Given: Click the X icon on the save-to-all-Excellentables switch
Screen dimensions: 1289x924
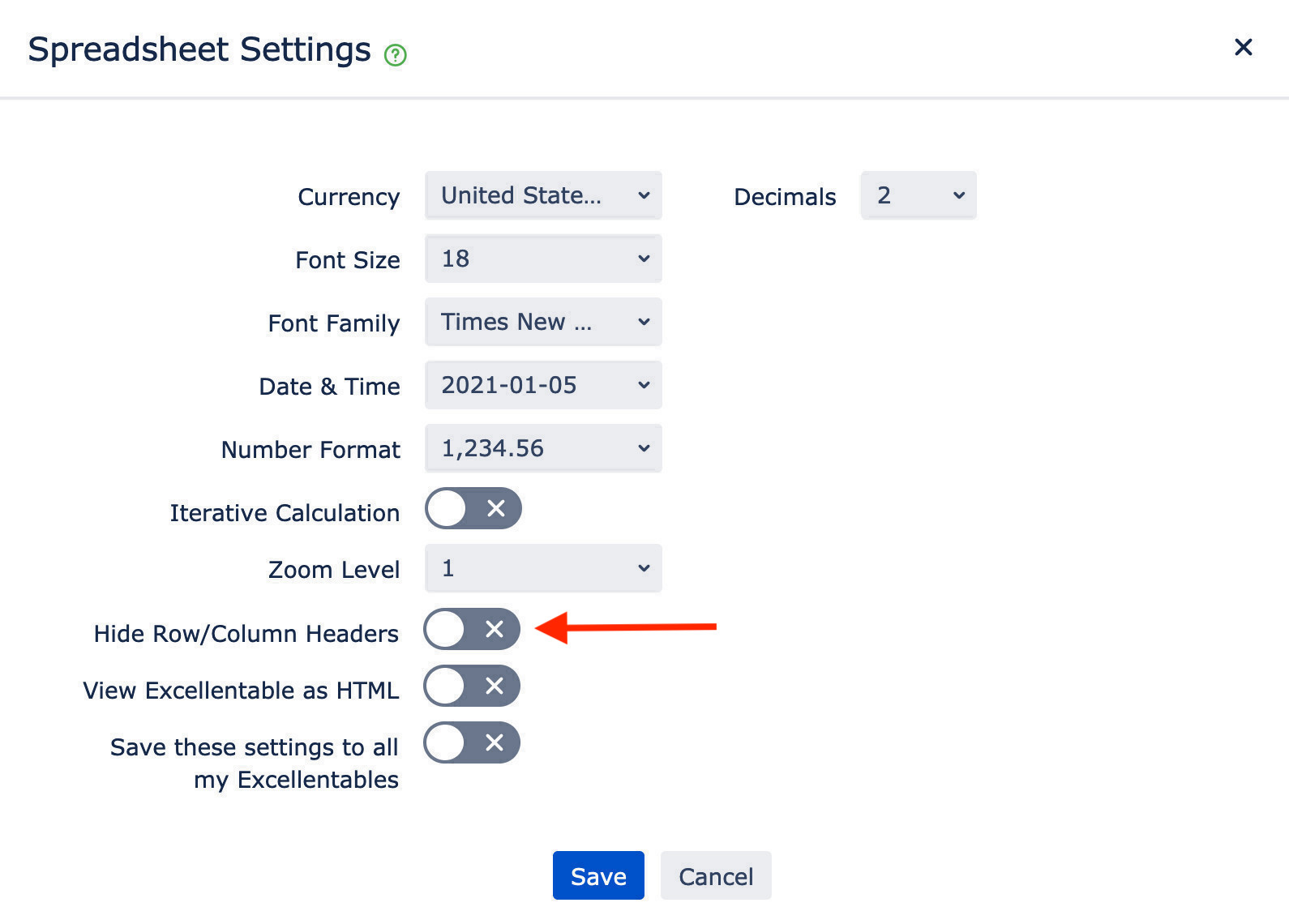Looking at the screenshot, I should (x=496, y=742).
